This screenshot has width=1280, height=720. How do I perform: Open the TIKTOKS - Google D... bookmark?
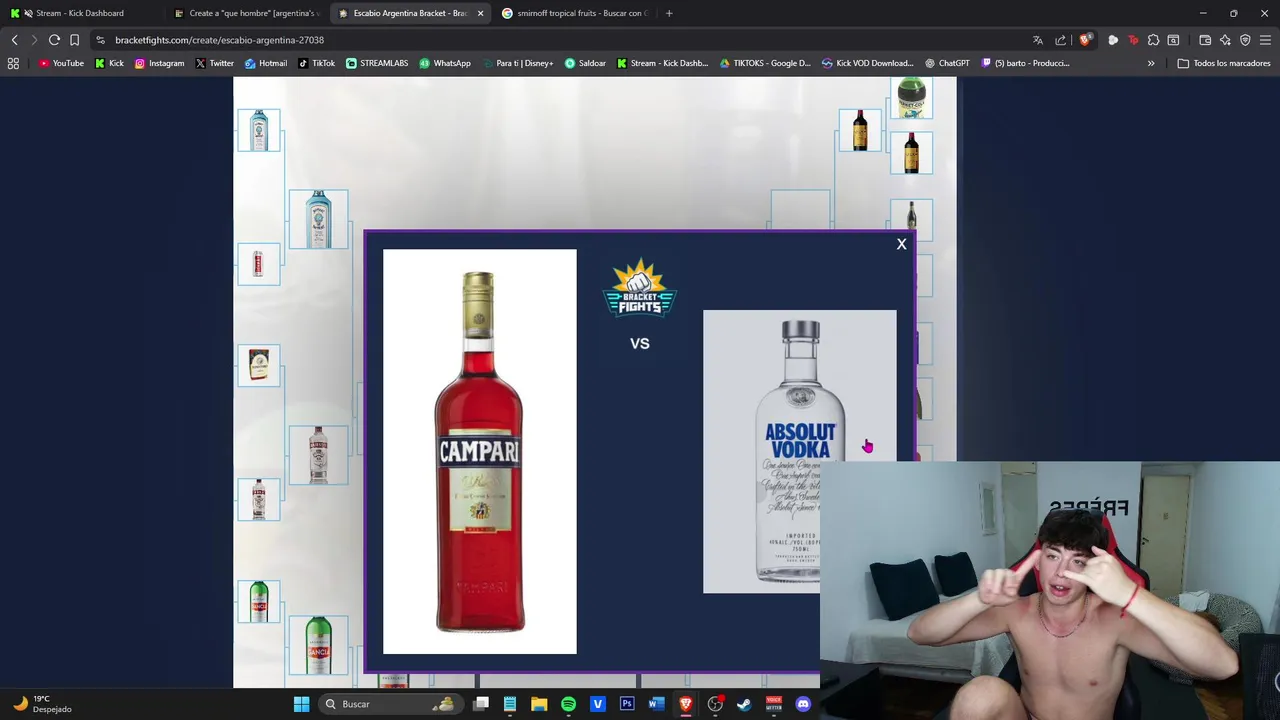pyautogui.click(x=765, y=63)
